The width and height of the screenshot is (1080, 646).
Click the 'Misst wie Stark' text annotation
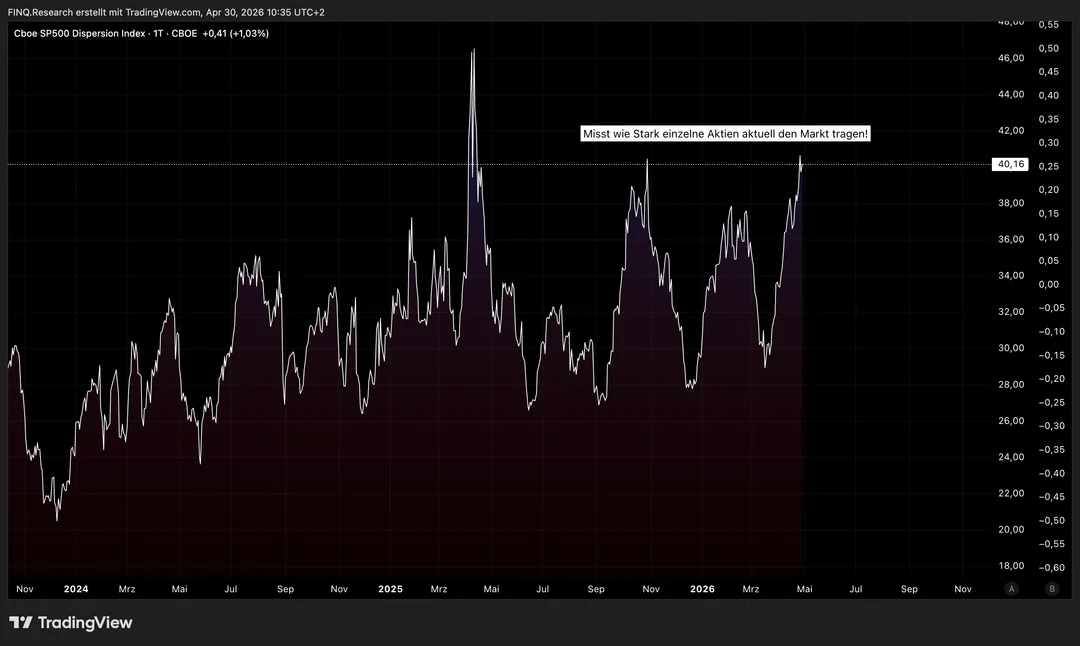[x=725, y=134]
